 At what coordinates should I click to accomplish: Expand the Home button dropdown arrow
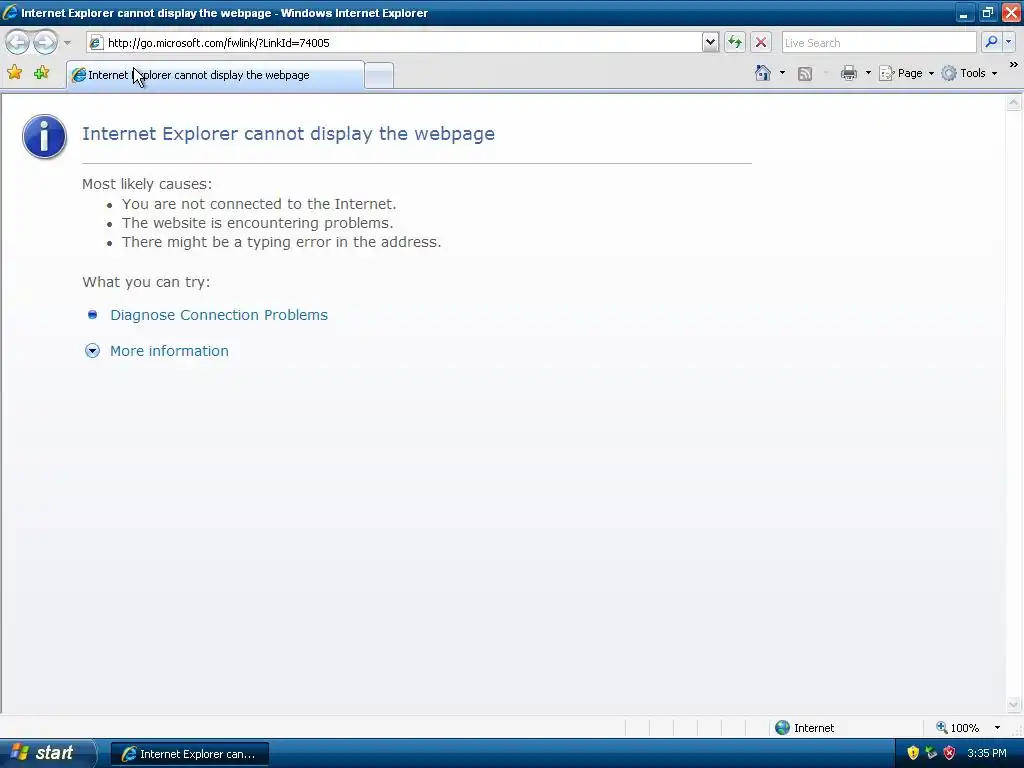pos(782,73)
